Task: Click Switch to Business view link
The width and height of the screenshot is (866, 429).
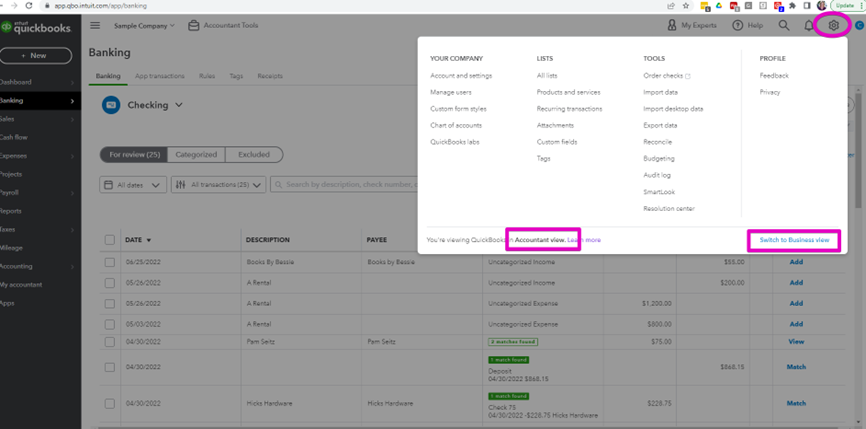Action: (794, 240)
